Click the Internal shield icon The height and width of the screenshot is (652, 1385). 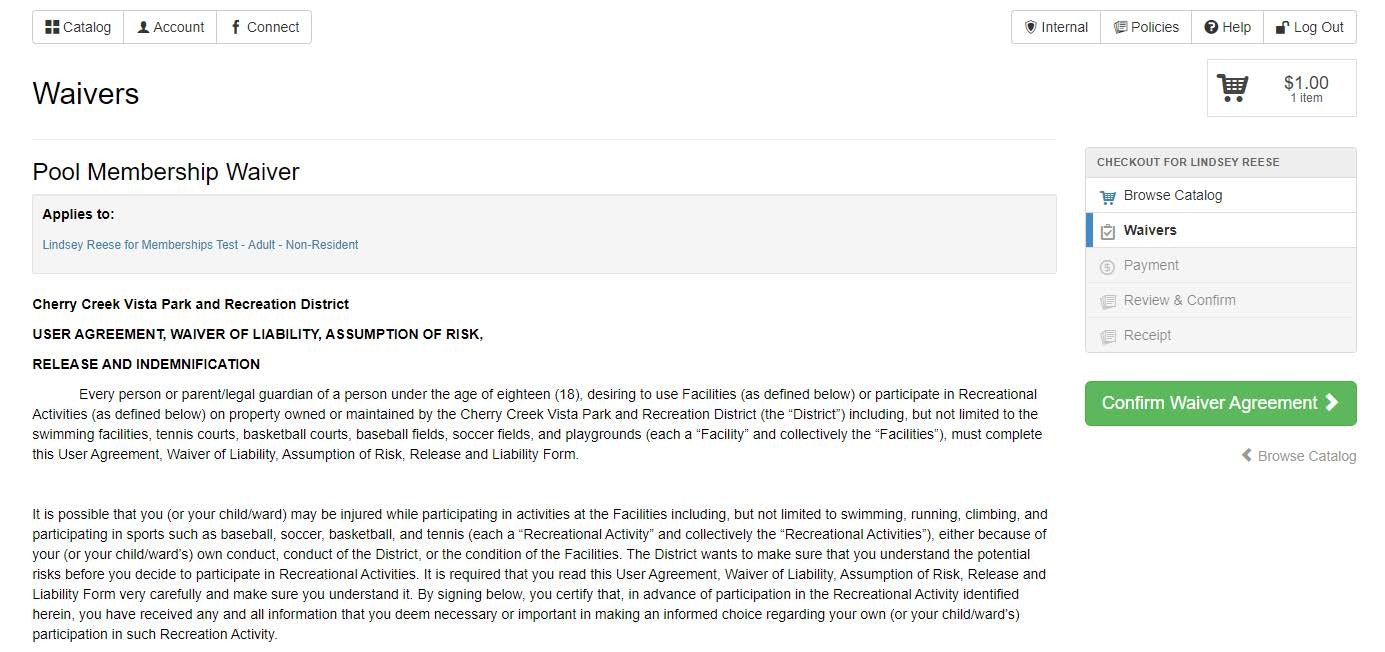(1030, 27)
